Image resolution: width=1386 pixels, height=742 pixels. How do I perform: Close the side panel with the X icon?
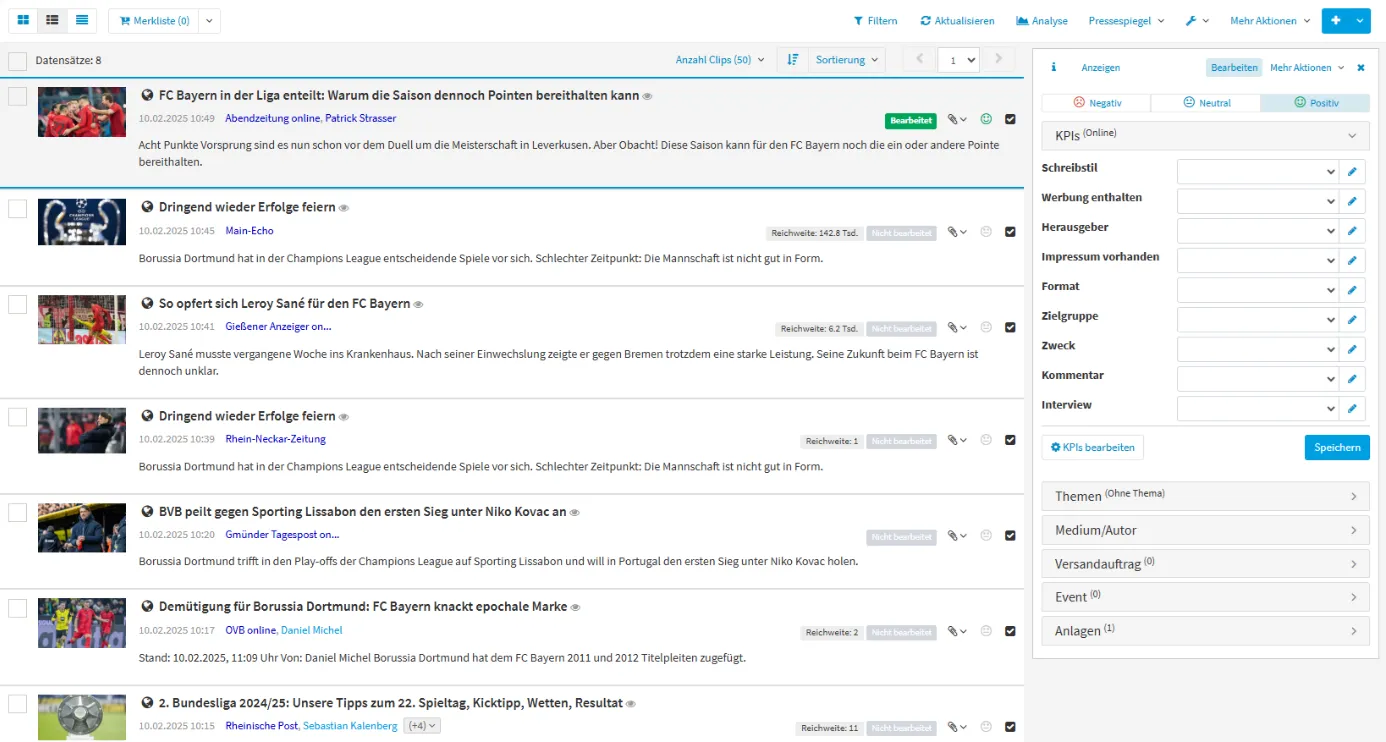tap(1360, 68)
